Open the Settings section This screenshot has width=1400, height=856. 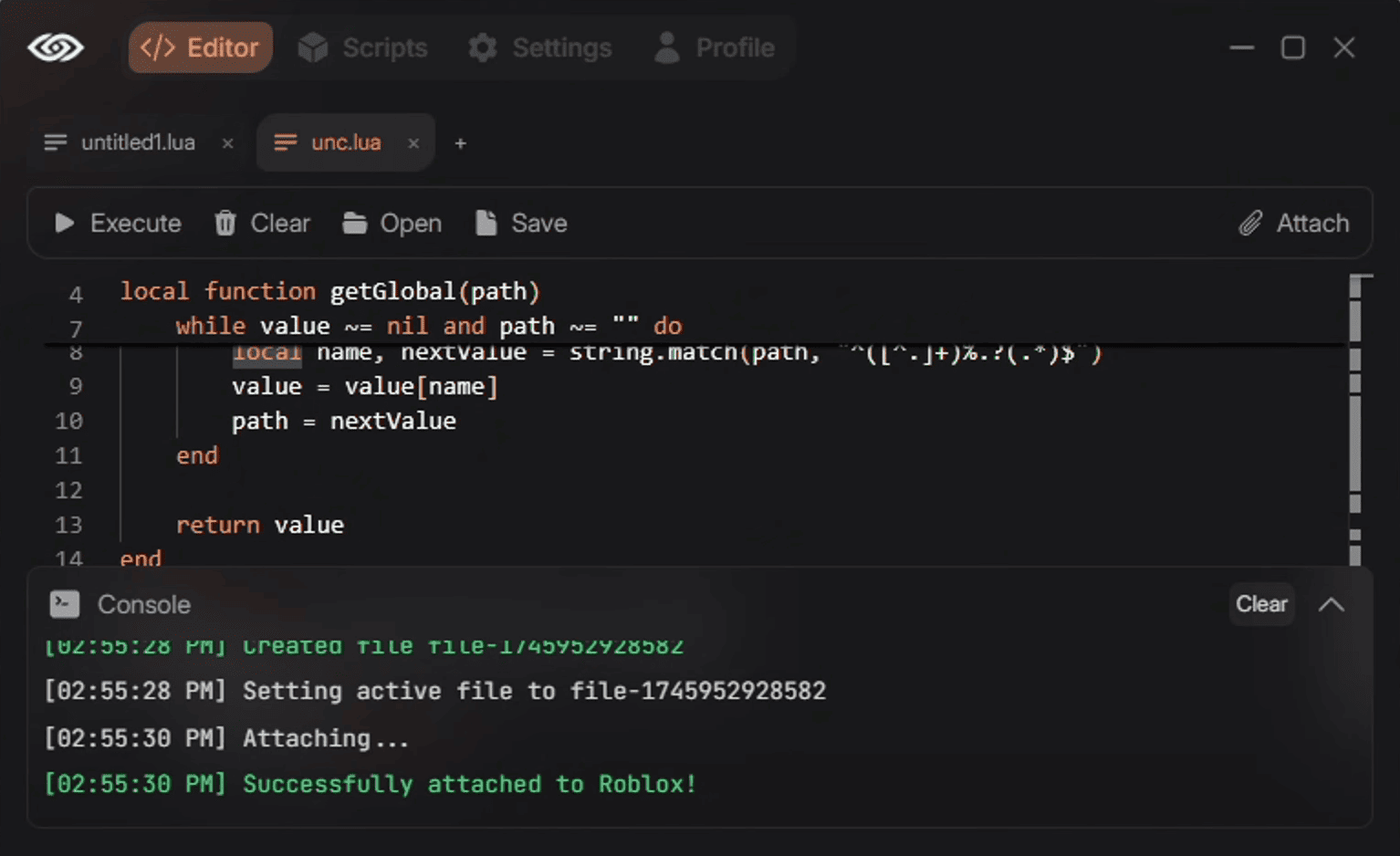point(539,47)
